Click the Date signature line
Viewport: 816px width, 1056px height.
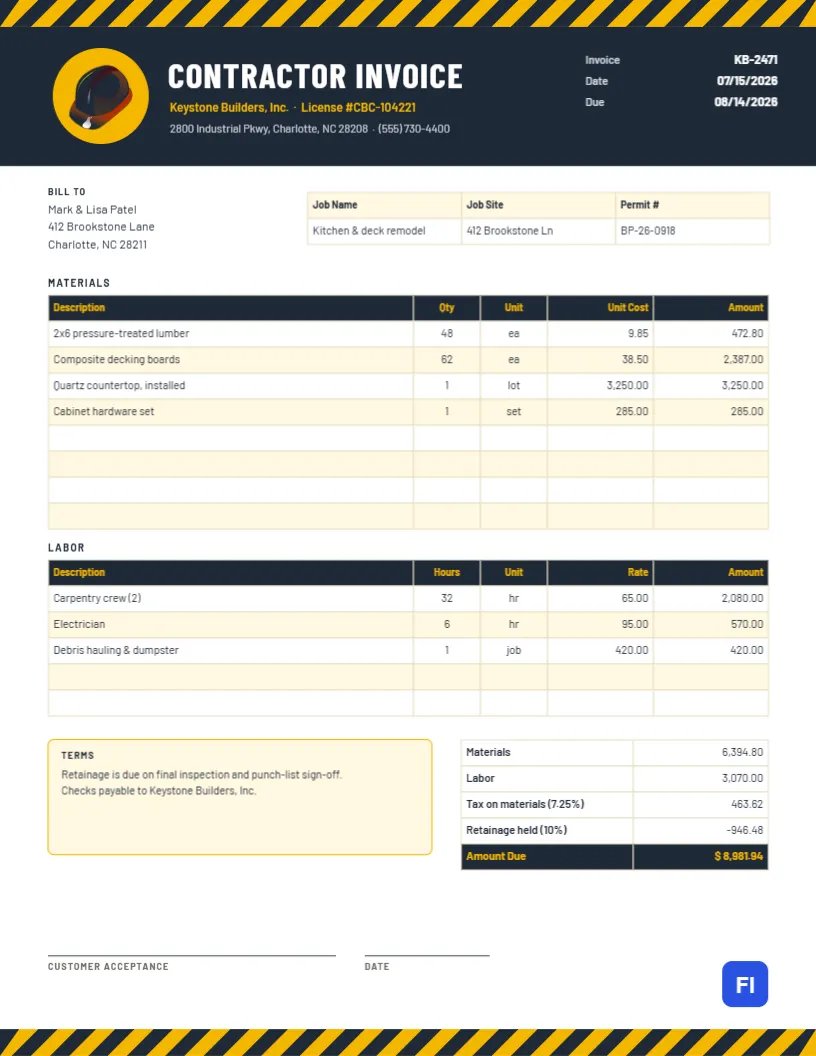click(427, 956)
